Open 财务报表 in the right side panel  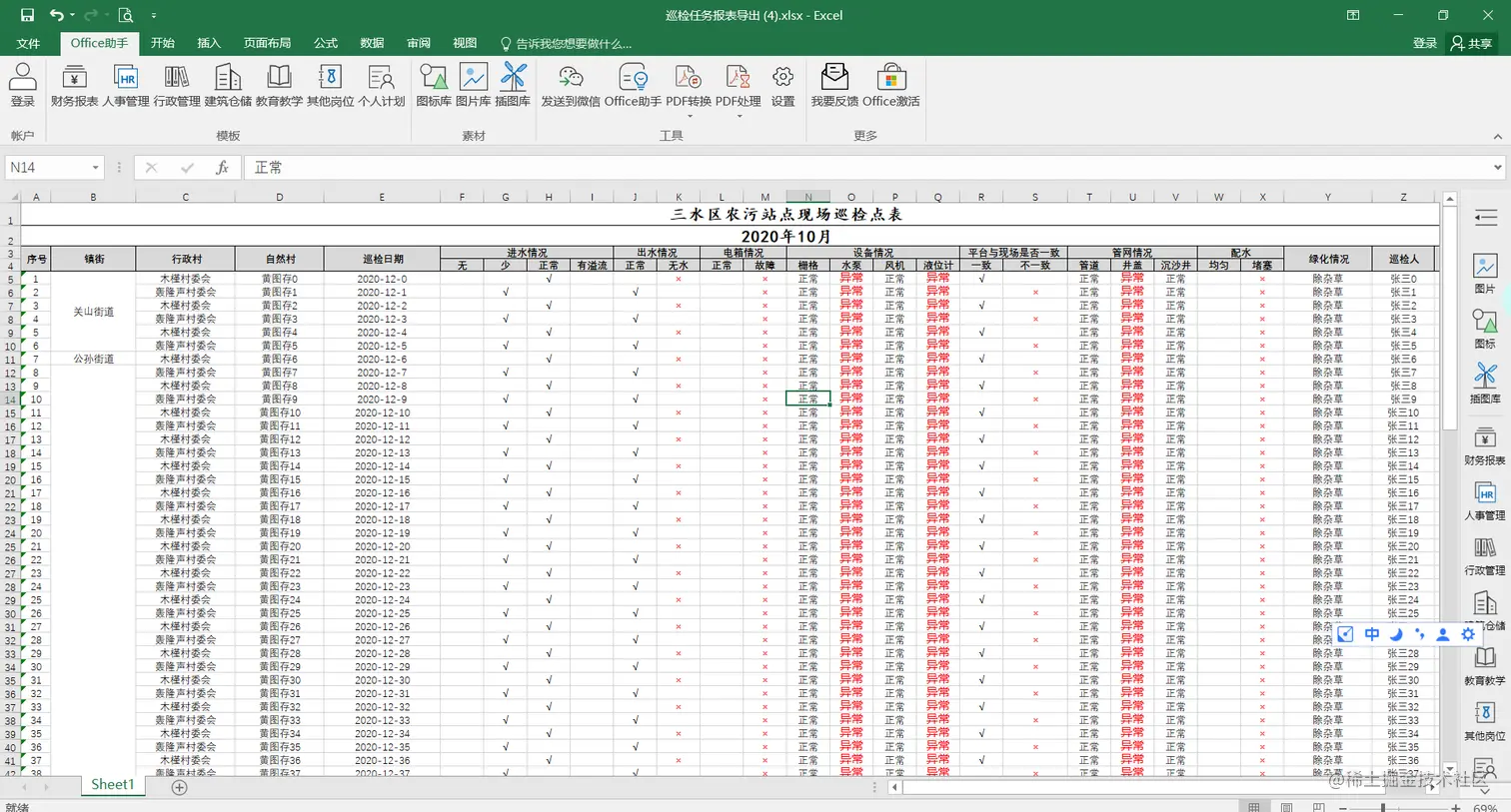[x=1485, y=445]
